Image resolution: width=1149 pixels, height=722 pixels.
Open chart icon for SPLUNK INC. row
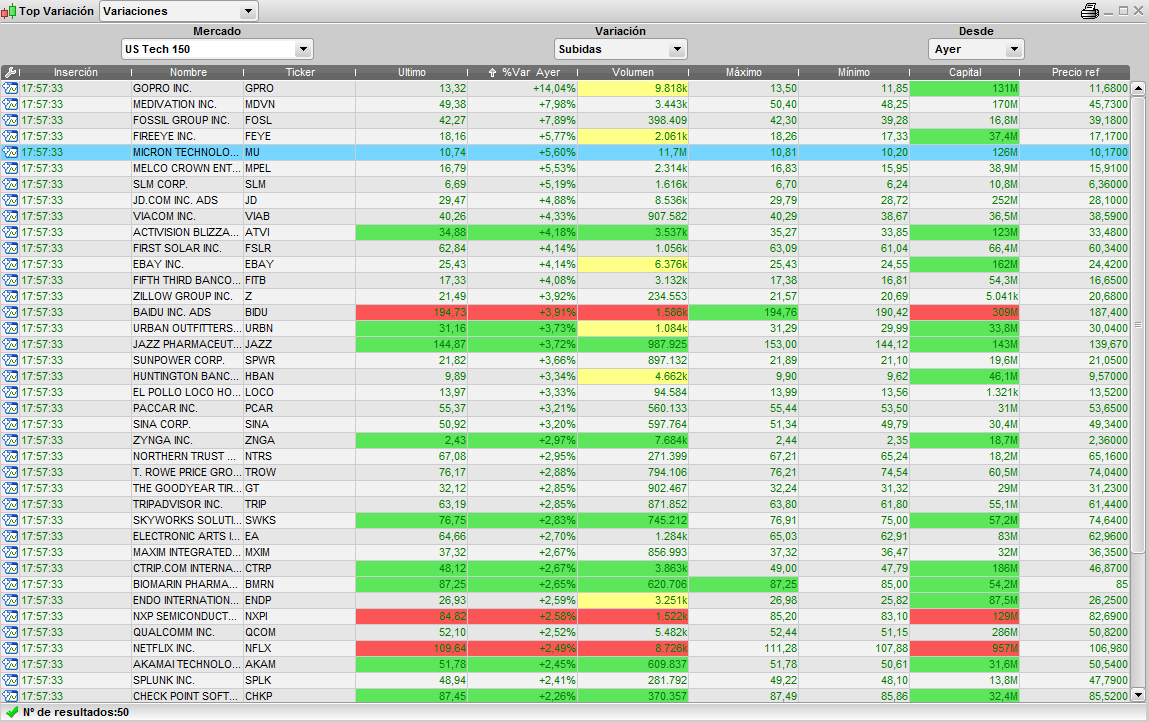tap(10, 681)
